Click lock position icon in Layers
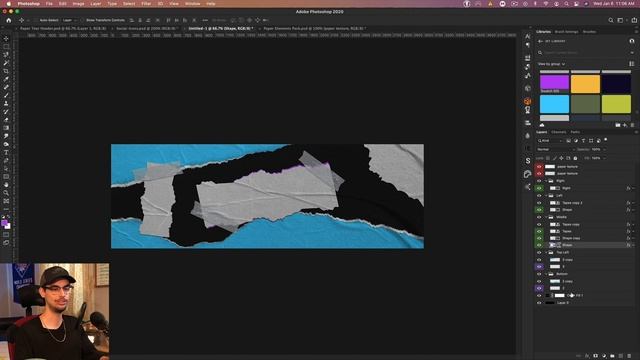Viewport: 640px width, 360px height. pyautogui.click(x=561, y=158)
